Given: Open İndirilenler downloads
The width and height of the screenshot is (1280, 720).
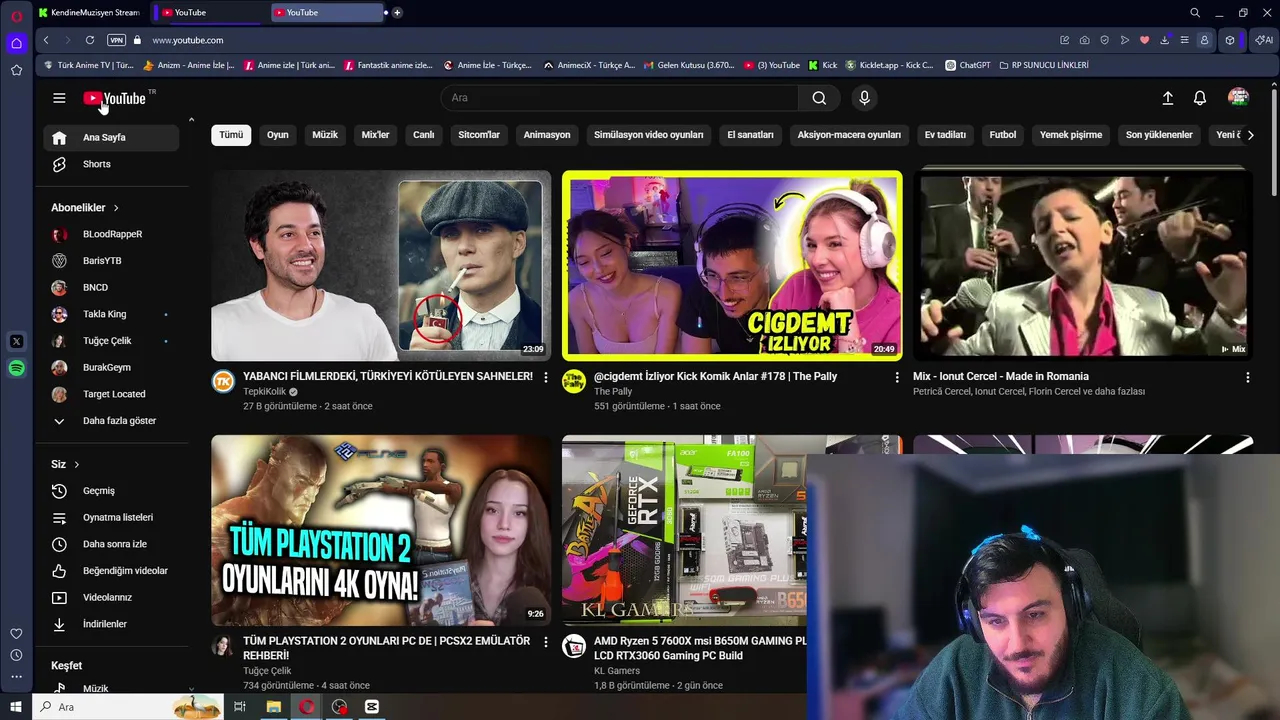Looking at the screenshot, I should pos(111,624).
